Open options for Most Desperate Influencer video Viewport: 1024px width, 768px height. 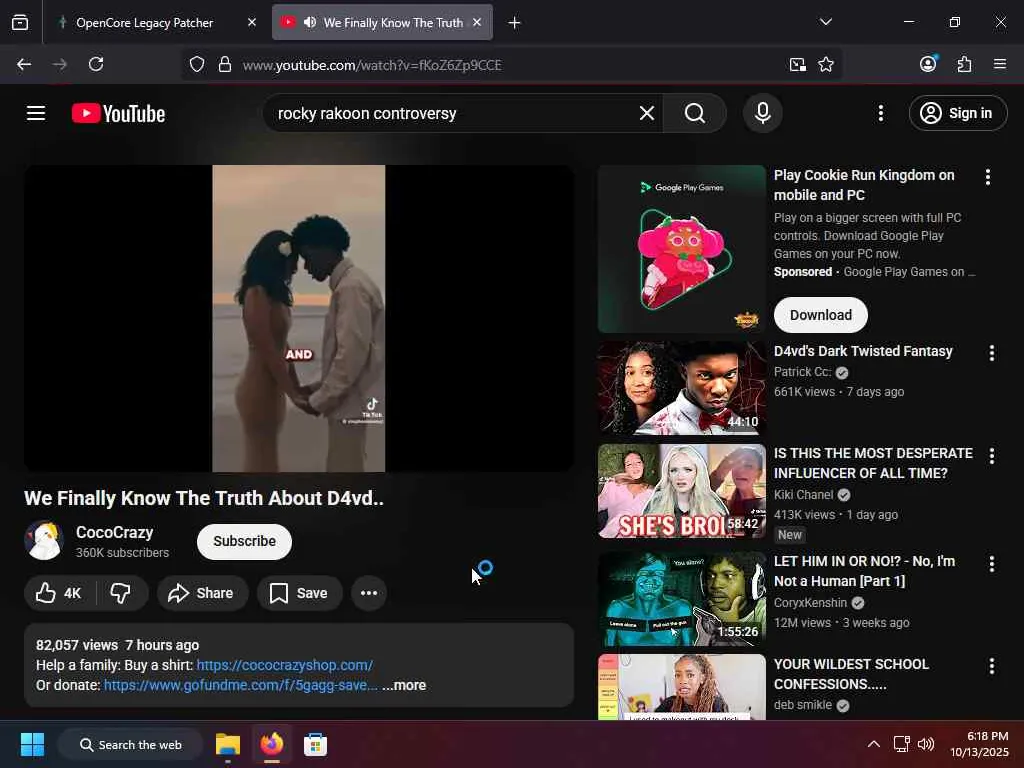tap(991, 455)
